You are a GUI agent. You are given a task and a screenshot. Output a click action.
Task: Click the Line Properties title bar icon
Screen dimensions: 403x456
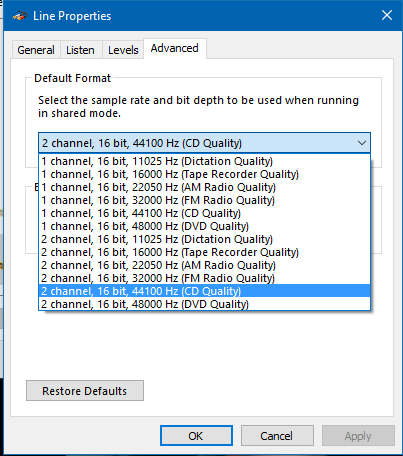click(20, 16)
